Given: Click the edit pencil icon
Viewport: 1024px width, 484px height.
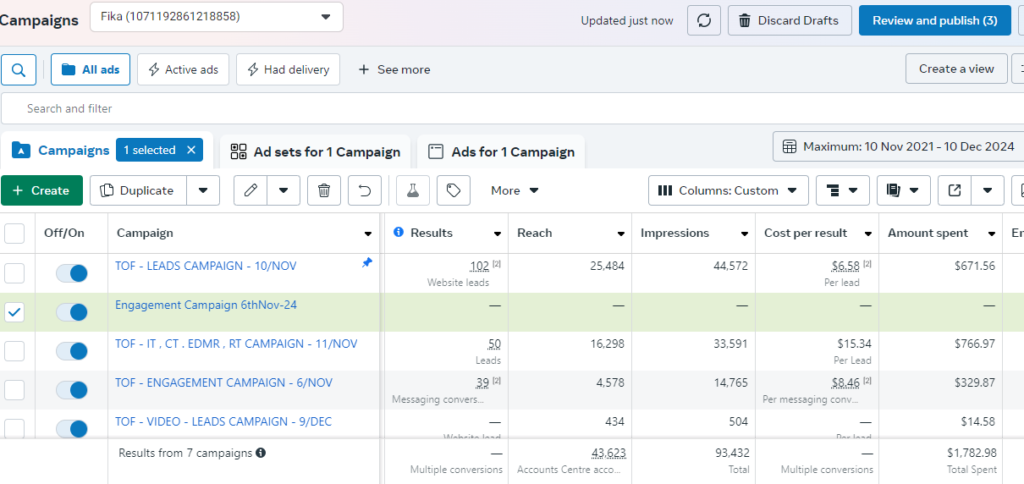Looking at the screenshot, I should click(x=251, y=190).
